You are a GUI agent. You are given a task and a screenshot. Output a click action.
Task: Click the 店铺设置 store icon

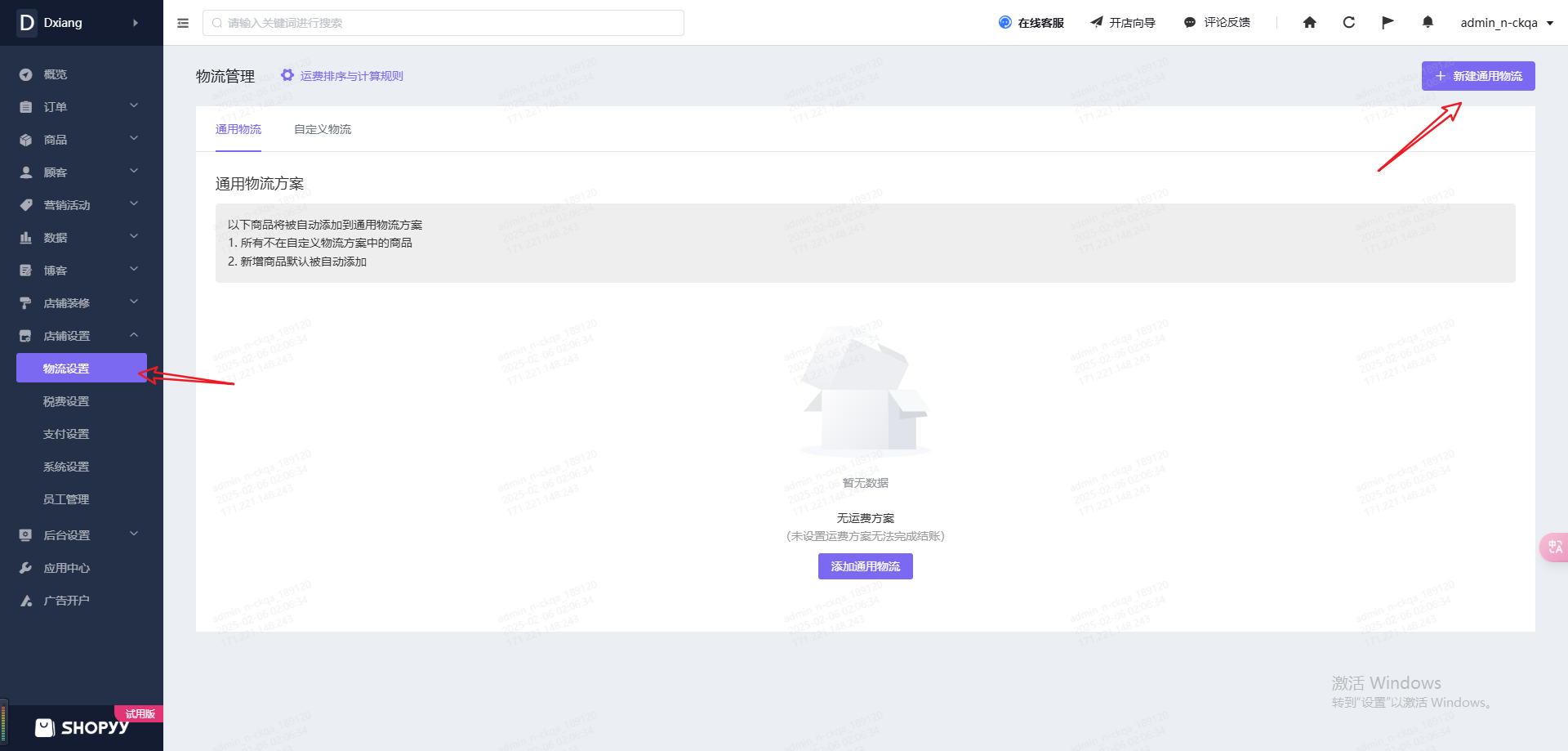pyautogui.click(x=26, y=336)
